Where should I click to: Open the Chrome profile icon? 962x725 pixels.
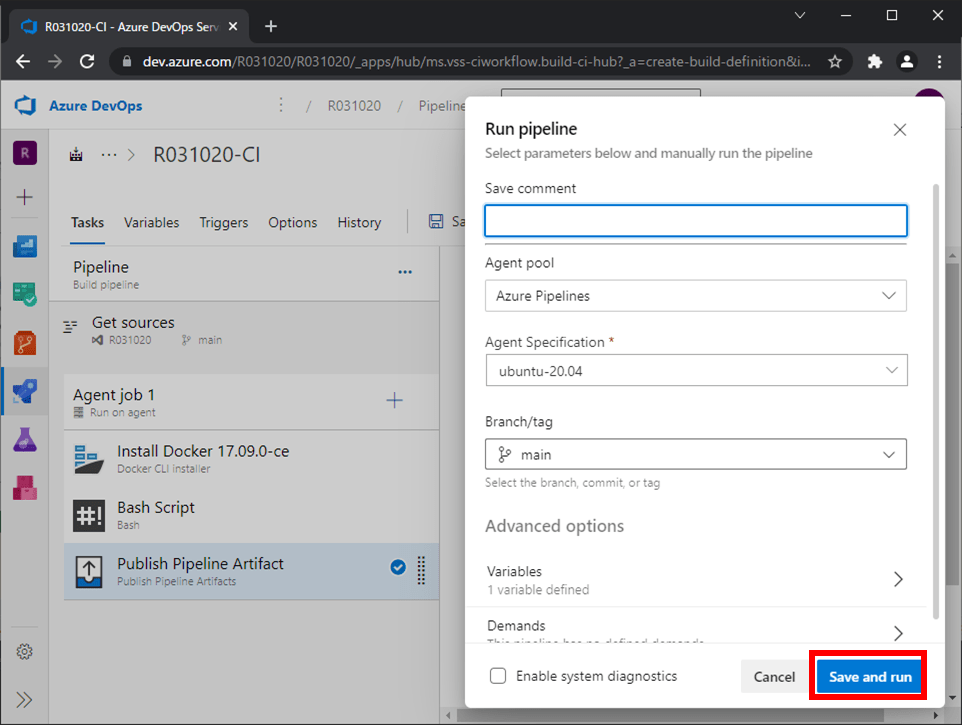click(x=907, y=61)
